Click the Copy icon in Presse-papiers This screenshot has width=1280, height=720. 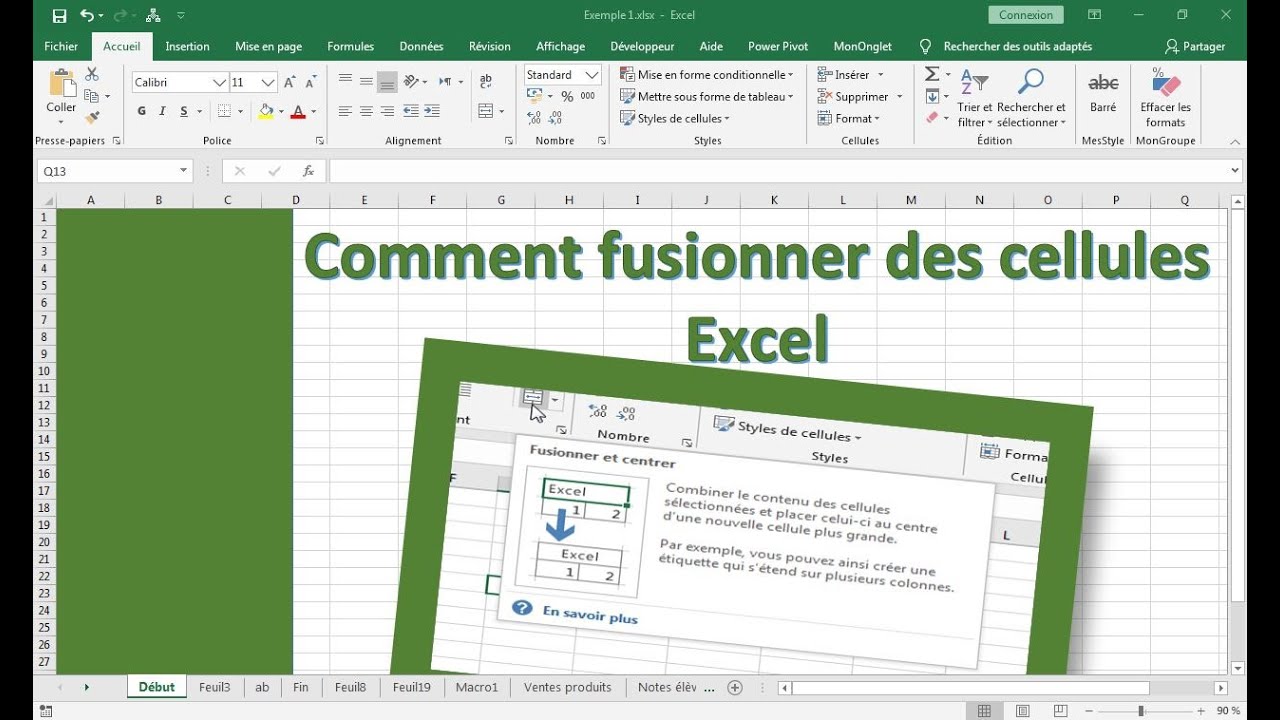[x=92, y=96]
